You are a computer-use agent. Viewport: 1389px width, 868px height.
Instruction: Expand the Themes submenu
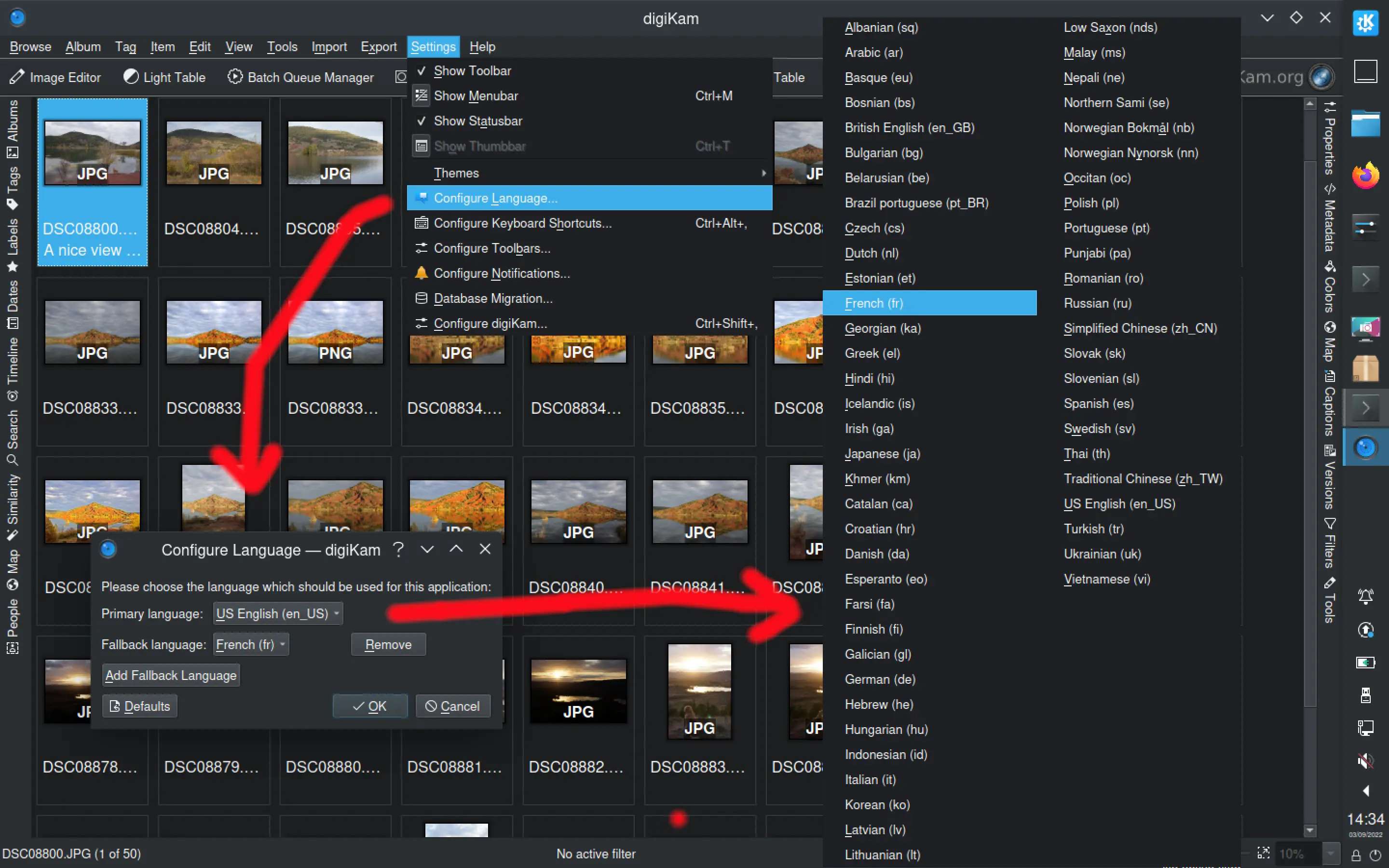pyautogui.click(x=456, y=173)
